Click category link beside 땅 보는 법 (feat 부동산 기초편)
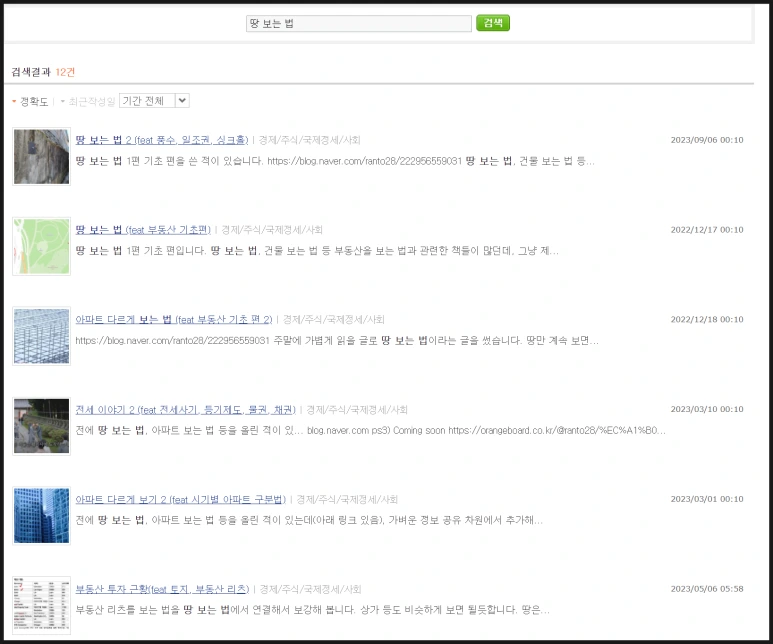The image size is (773, 644). pos(272,230)
